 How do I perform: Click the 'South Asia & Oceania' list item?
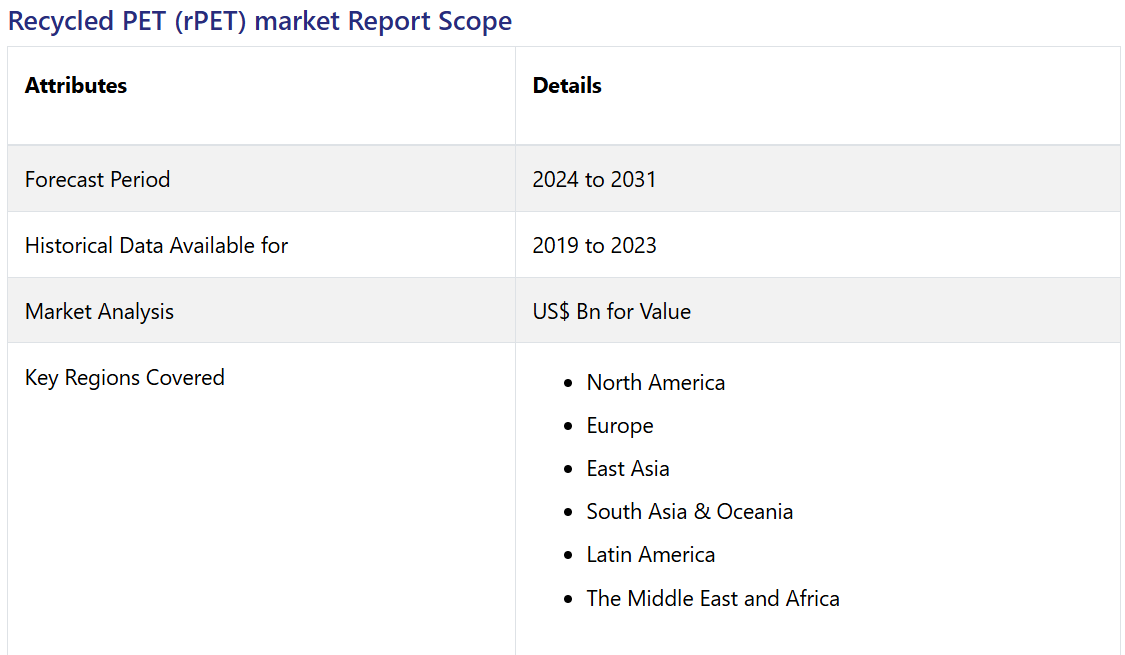(x=689, y=512)
